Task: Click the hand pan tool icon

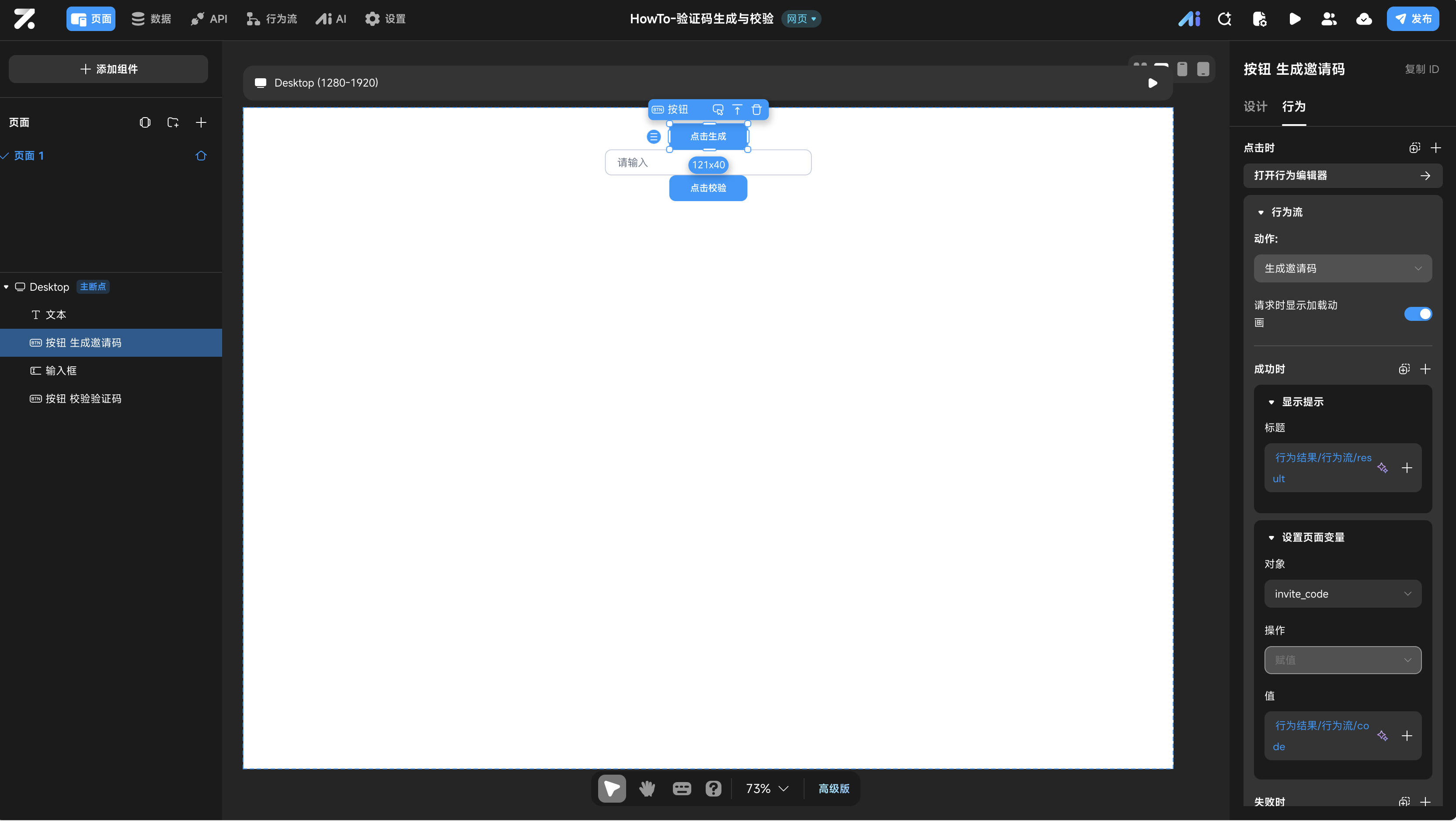Action: 647,788
